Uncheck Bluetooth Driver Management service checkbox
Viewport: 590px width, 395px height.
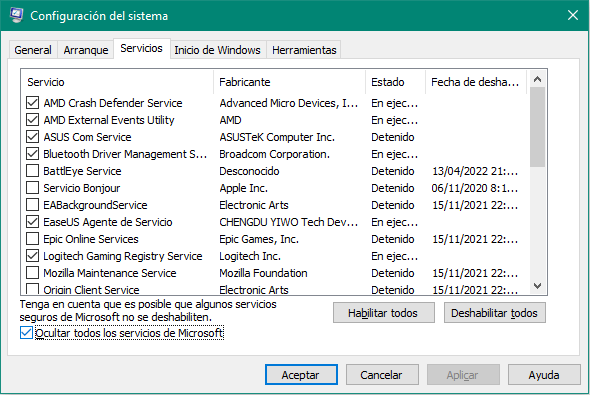[32, 153]
